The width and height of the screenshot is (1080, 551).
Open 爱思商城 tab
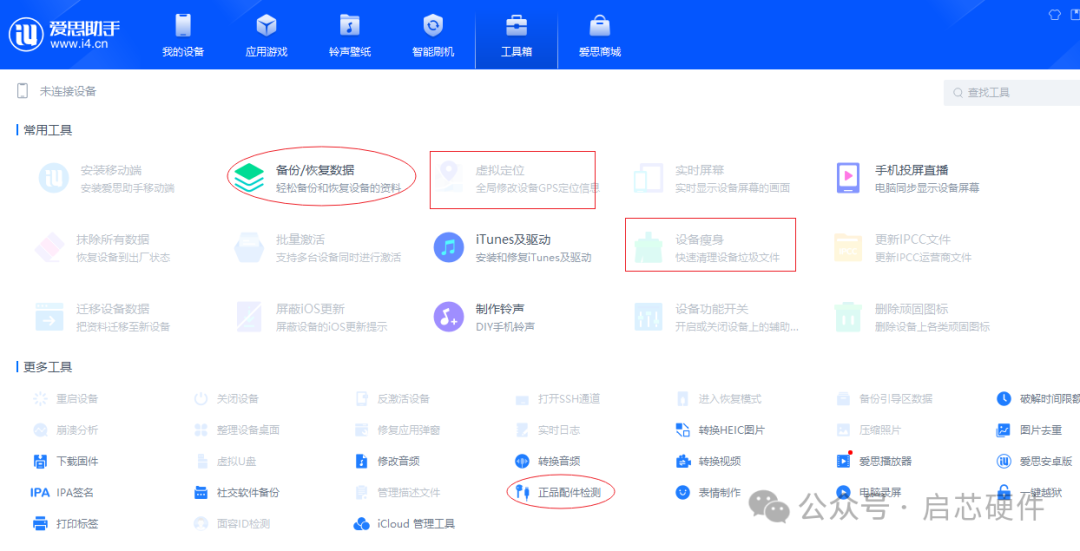tap(600, 34)
